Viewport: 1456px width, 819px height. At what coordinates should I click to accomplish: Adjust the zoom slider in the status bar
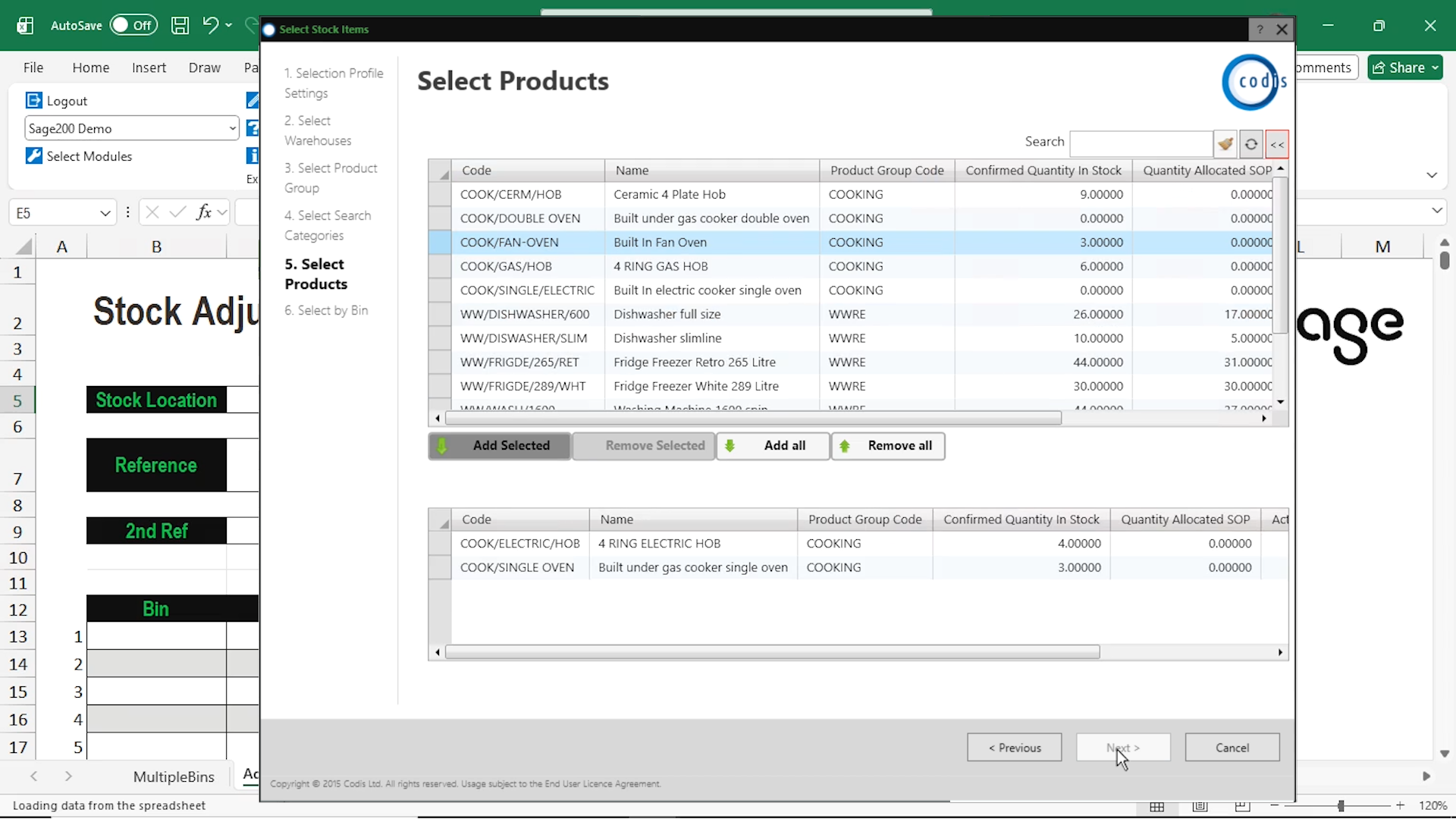[x=1341, y=806]
